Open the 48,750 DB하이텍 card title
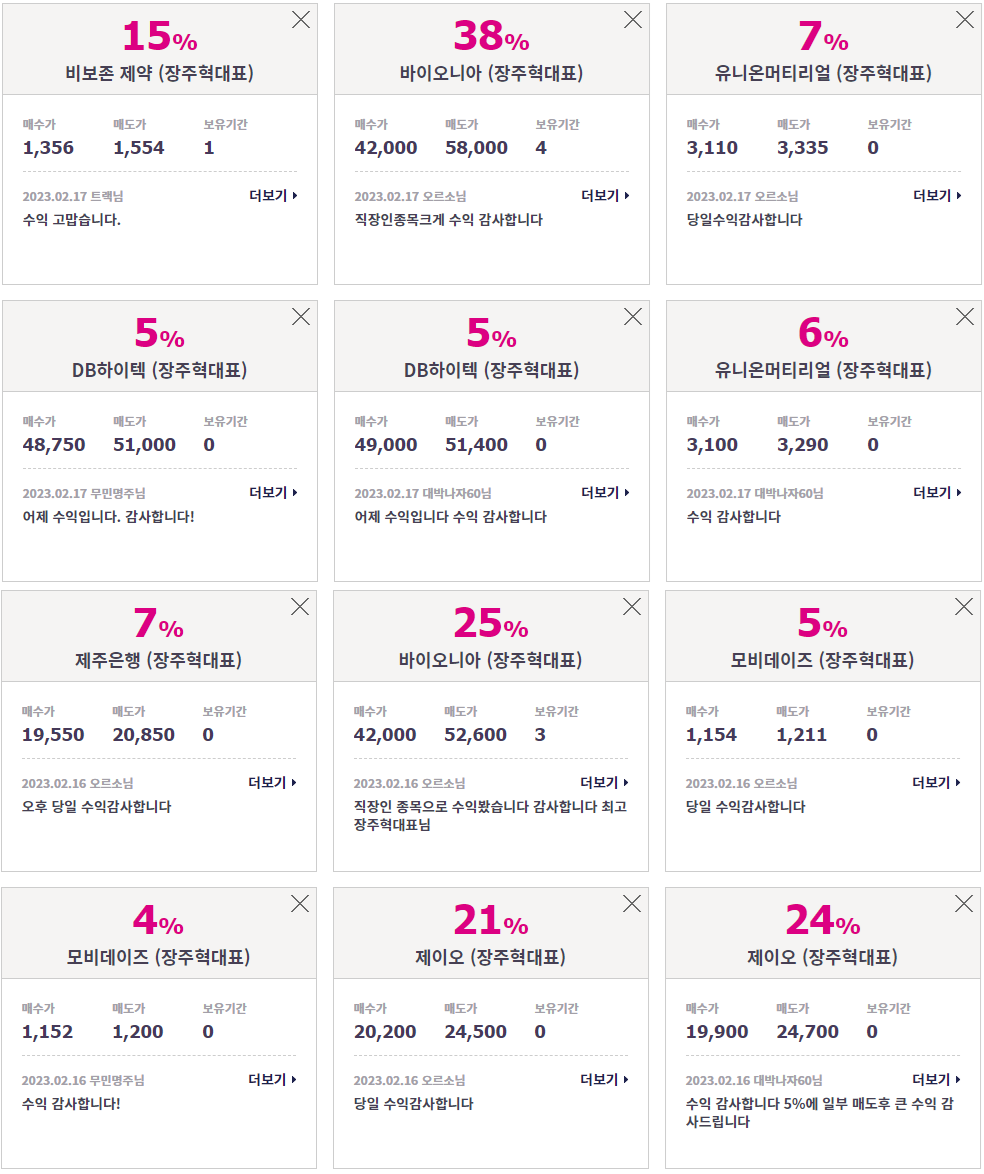Viewport: 984px width, 1174px height. [x=160, y=371]
